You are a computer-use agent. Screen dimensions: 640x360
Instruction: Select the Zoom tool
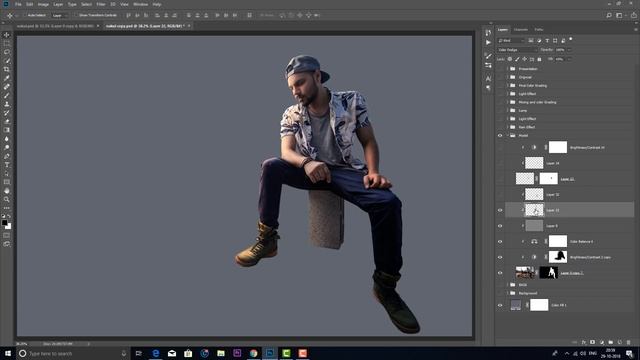[7, 199]
